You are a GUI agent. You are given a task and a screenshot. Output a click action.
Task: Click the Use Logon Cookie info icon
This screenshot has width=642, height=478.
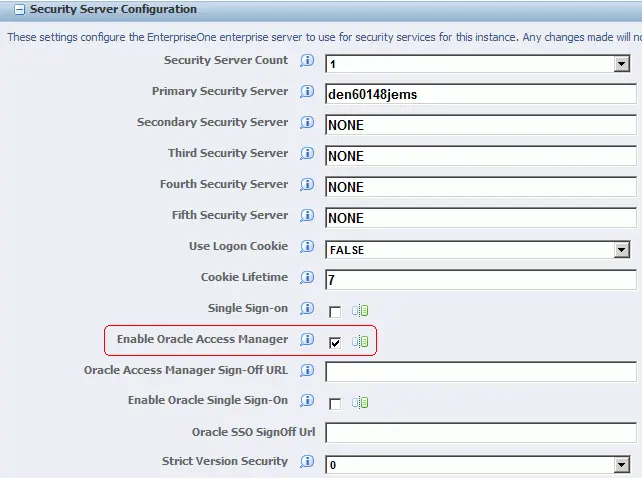pyautogui.click(x=307, y=246)
